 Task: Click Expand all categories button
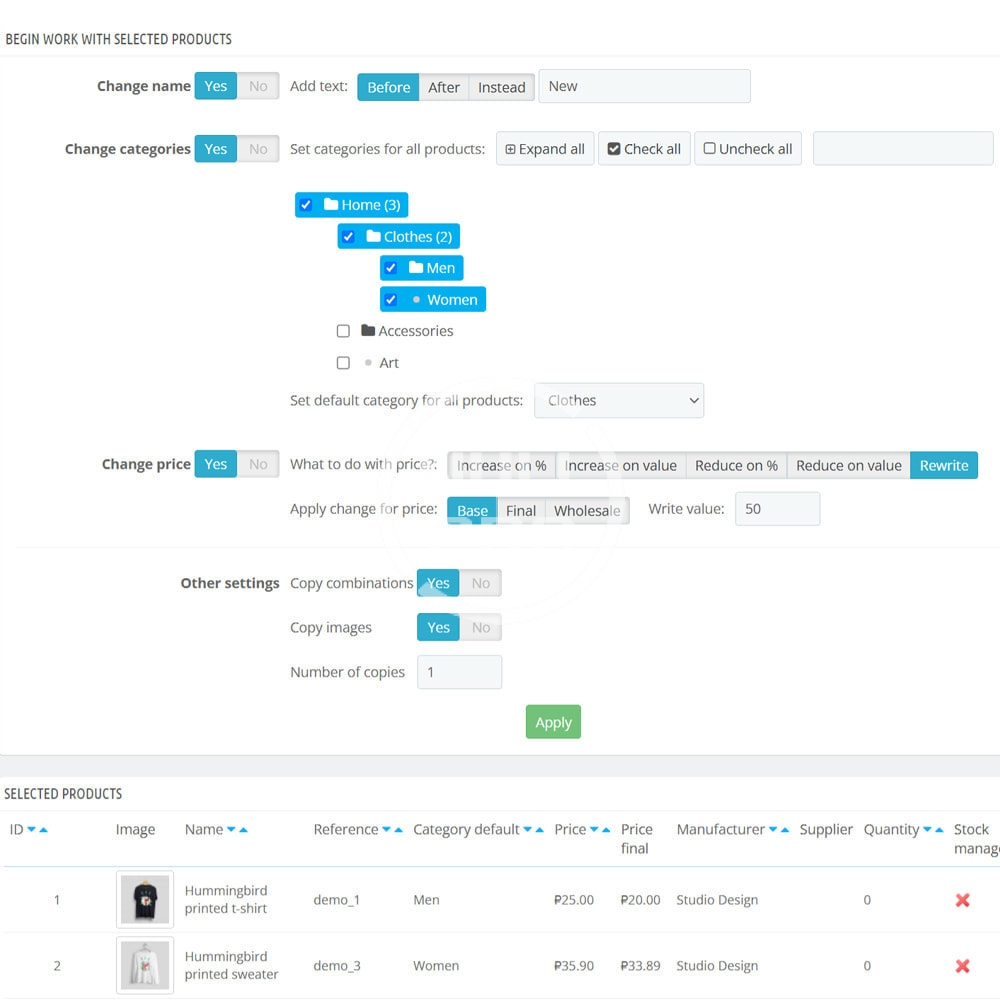point(545,149)
